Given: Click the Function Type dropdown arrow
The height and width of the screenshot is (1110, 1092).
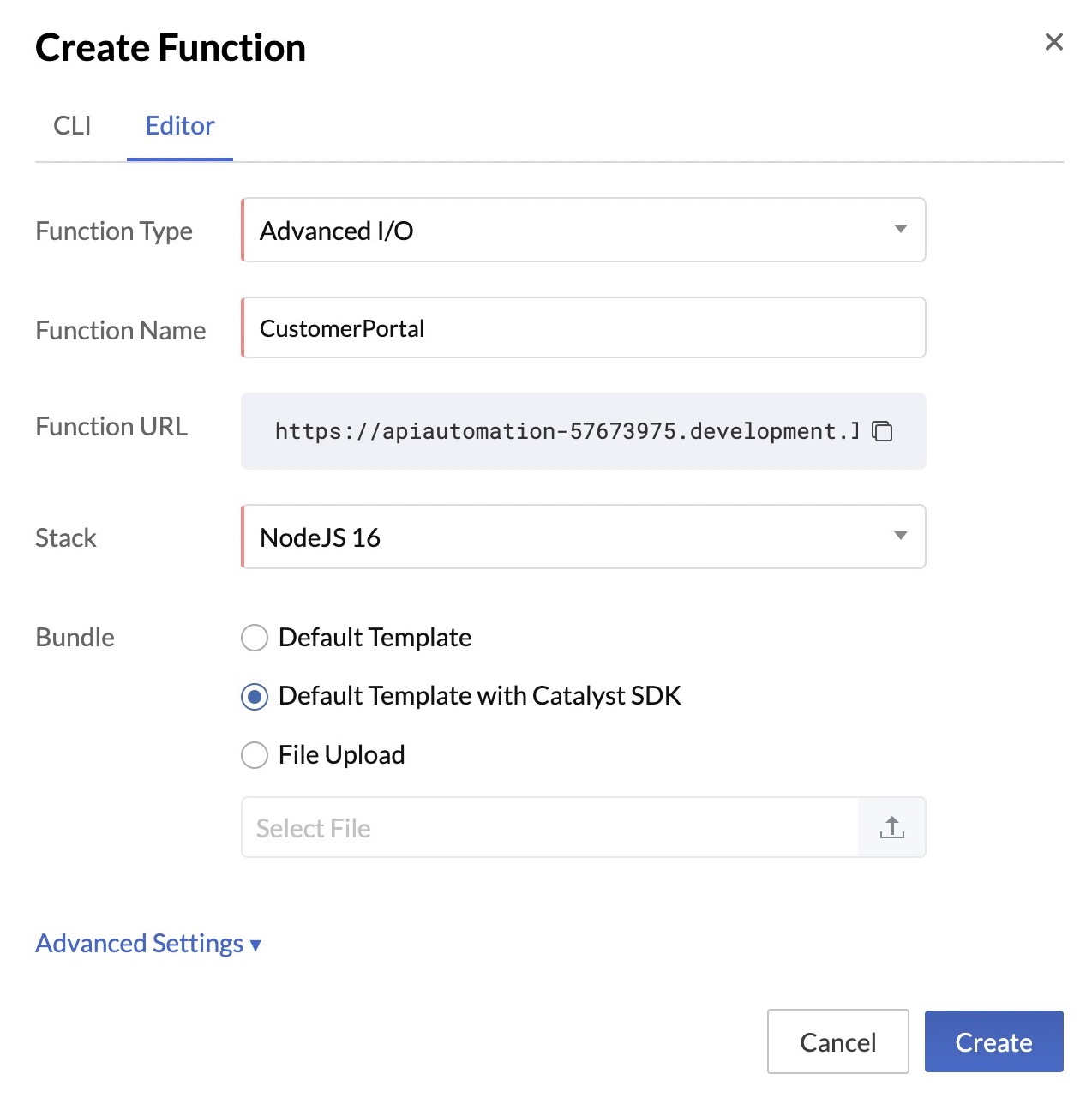Looking at the screenshot, I should (x=900, y=230).
